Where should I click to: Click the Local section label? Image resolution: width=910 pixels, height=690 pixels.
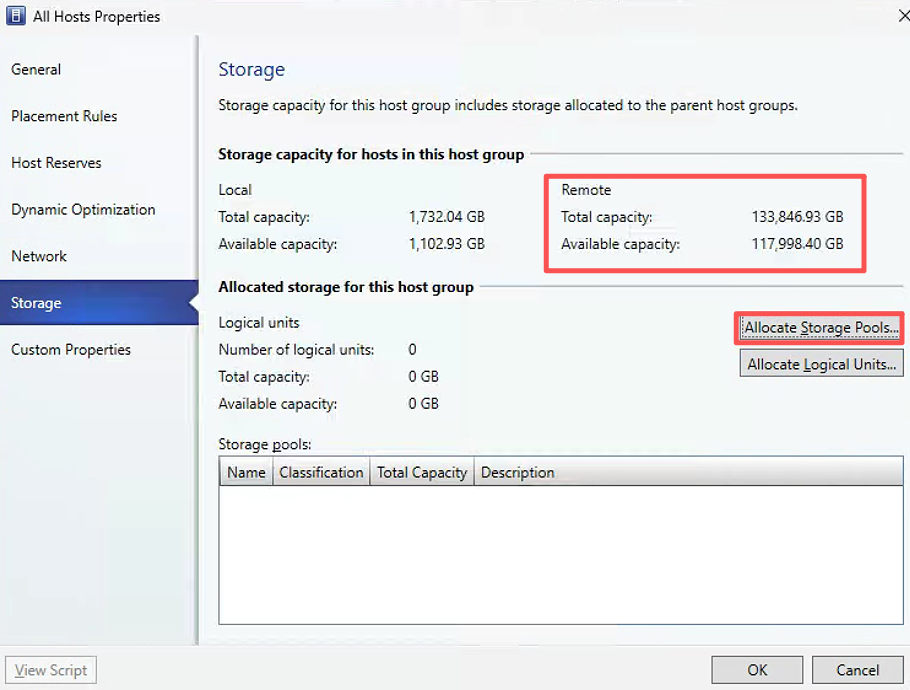tap(235, 190)
